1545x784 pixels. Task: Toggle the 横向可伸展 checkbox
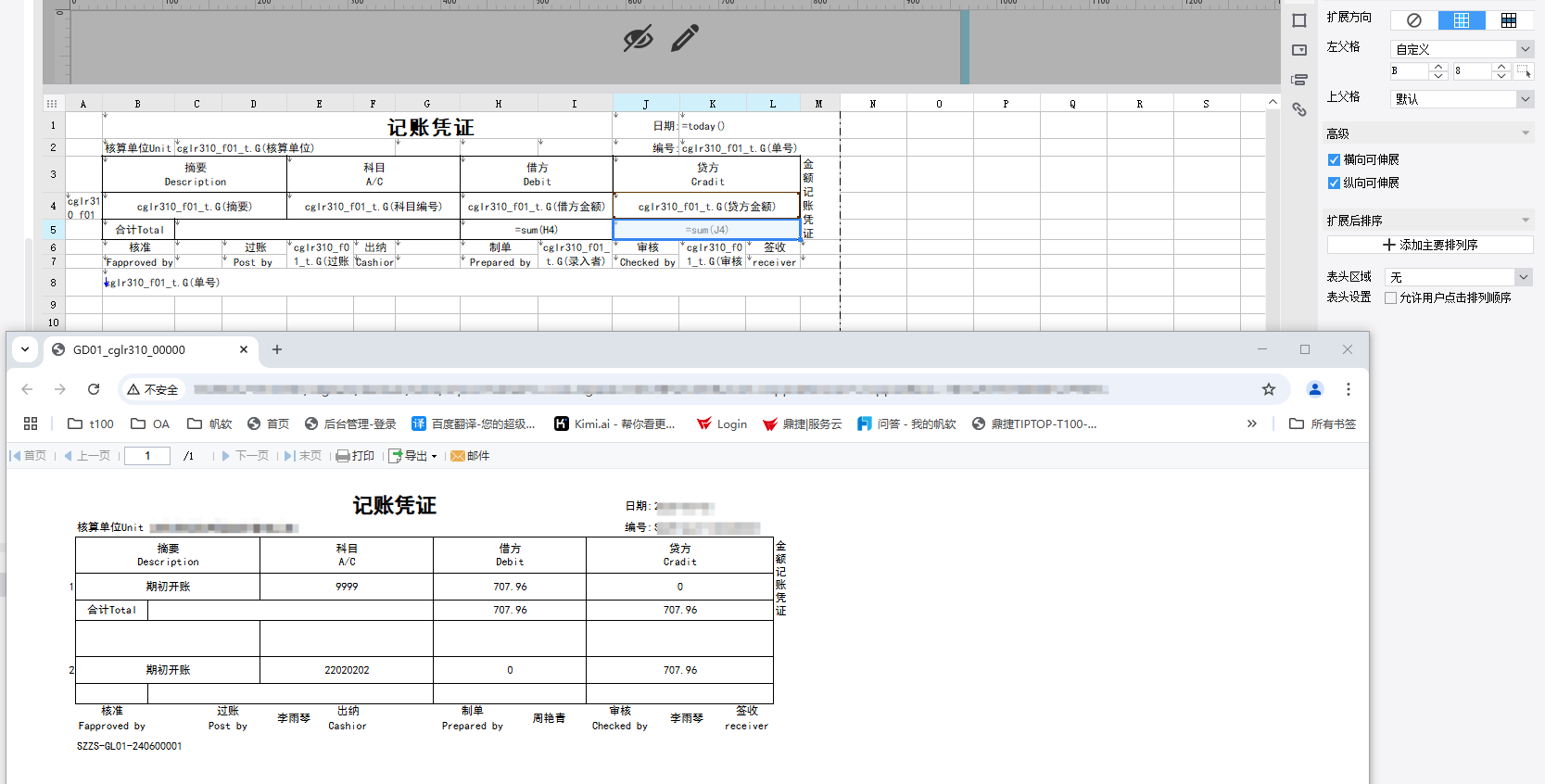click(1334, 159)
